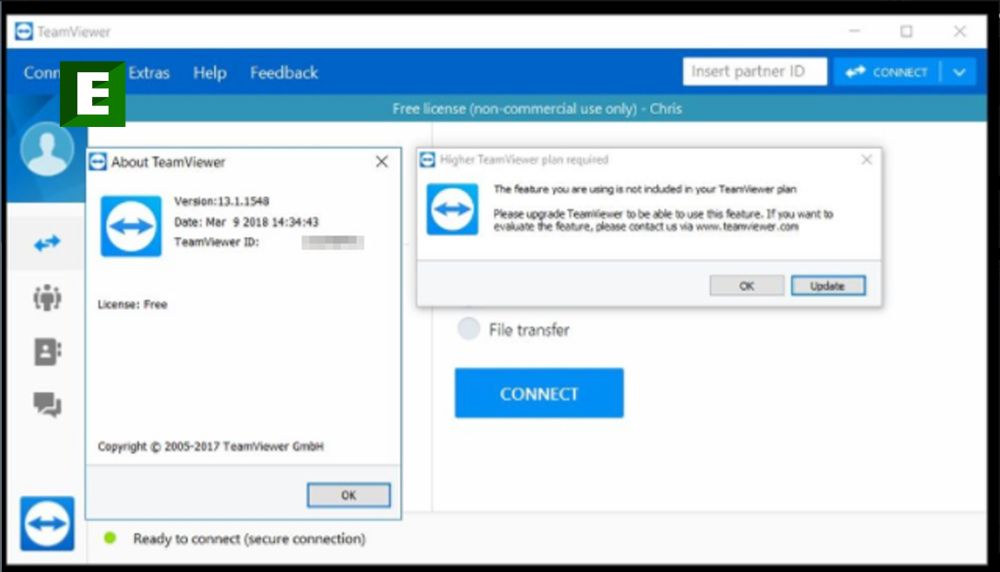The image size is (1000, 572).
Task: Click the blurred TeamViewer ID value
Action: 332,242
